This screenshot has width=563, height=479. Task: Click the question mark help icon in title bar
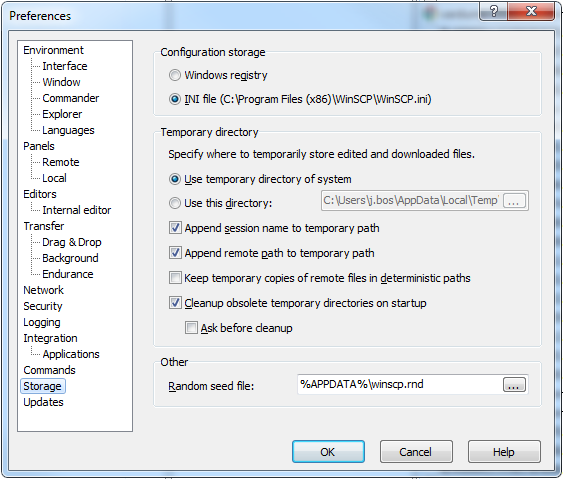point(494,11)
